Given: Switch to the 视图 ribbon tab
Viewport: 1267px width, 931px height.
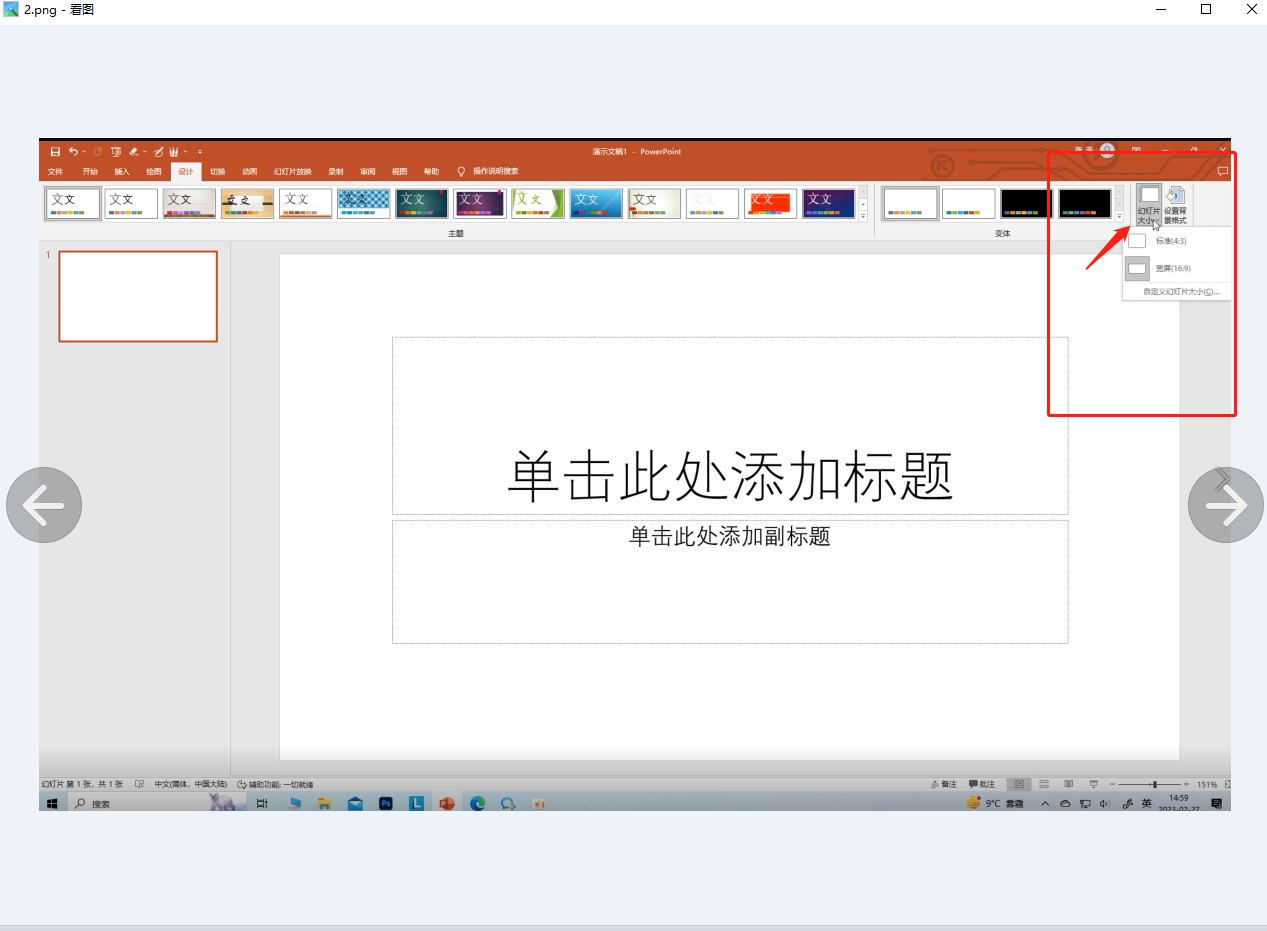Looking at the screenshot, I should point(399,172).
